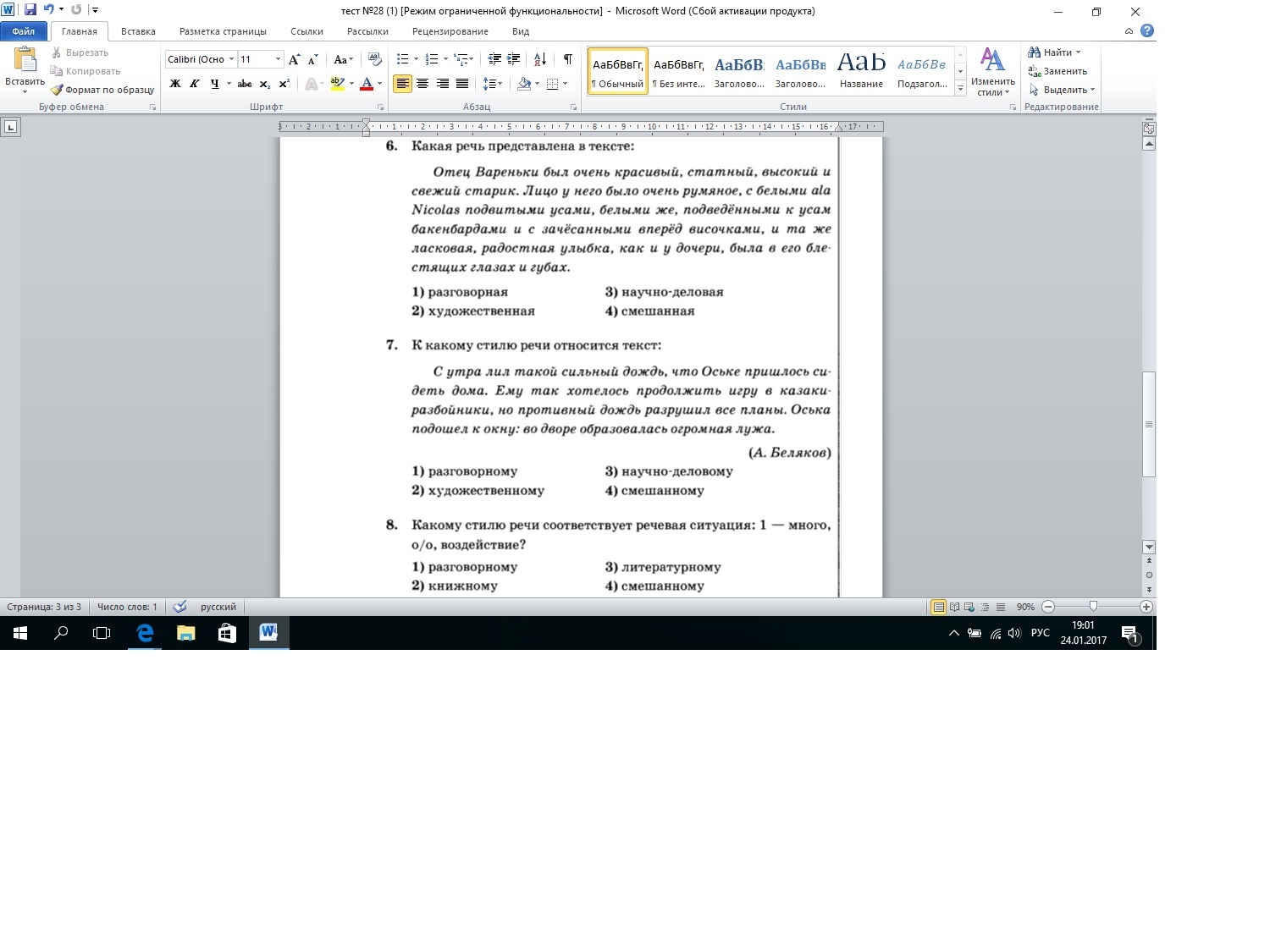This screenshot has height=952, width=1270.
Task: Toggle show paragraph marks (¶)
Action: pyautogui.click(x=568, y=59)
